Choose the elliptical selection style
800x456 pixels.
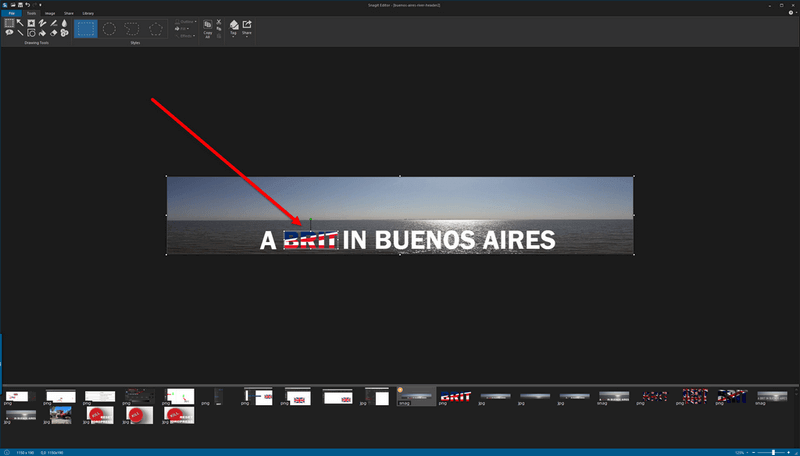(109, 29)
